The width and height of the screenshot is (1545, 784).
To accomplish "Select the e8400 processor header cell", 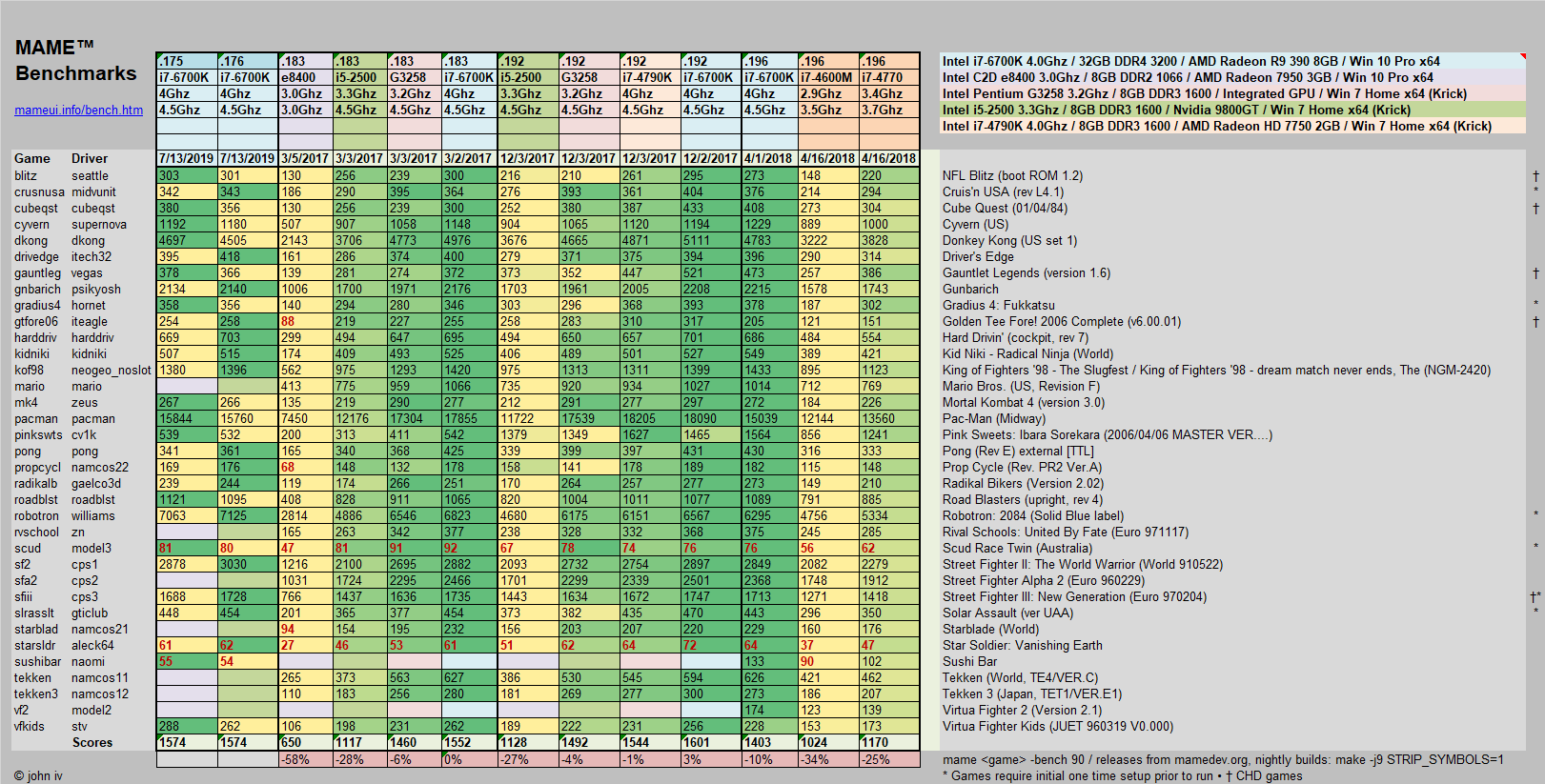I will (x=305, y=77).
